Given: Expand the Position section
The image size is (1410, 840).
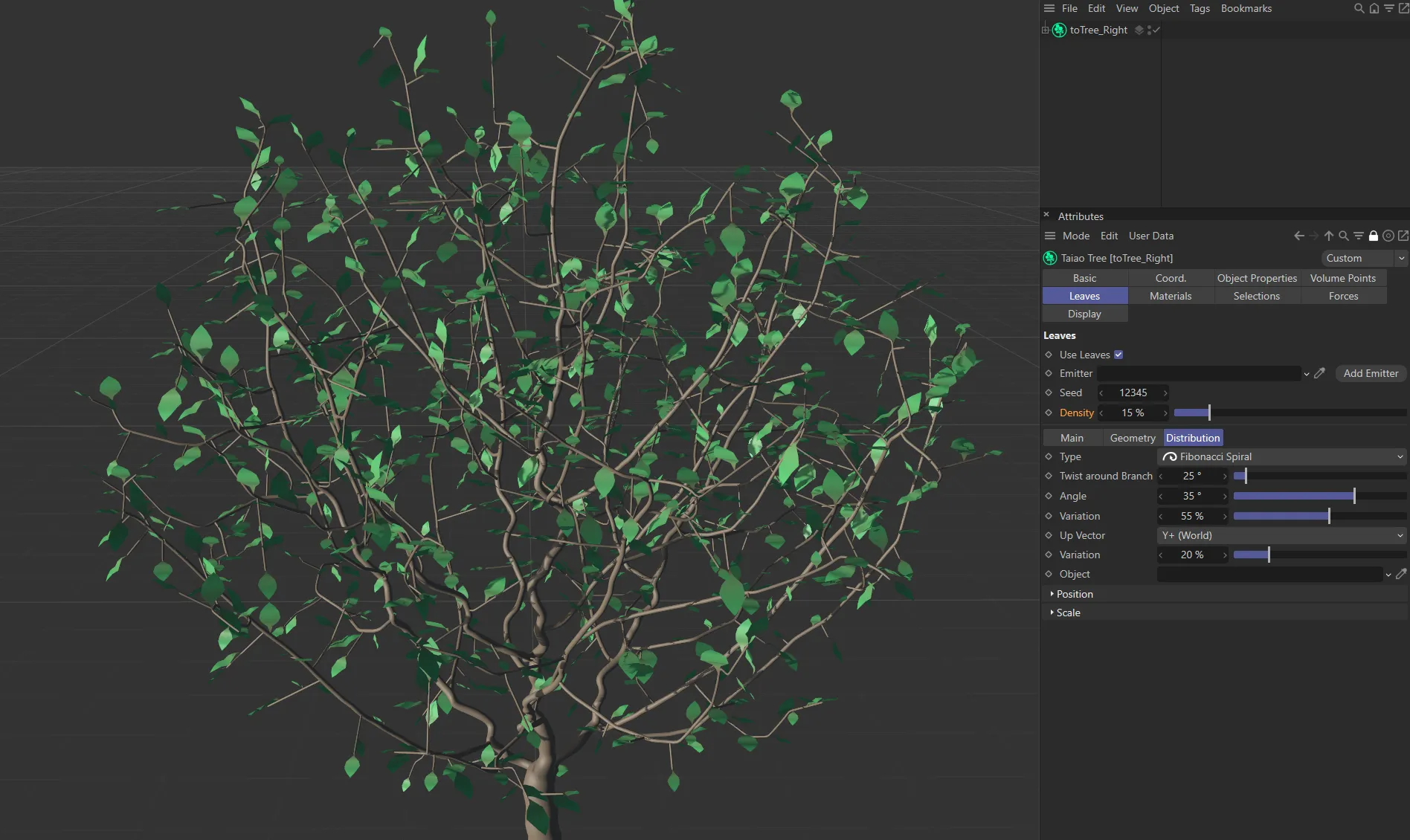Looking at the screenshot, I should coord(1075,594).
